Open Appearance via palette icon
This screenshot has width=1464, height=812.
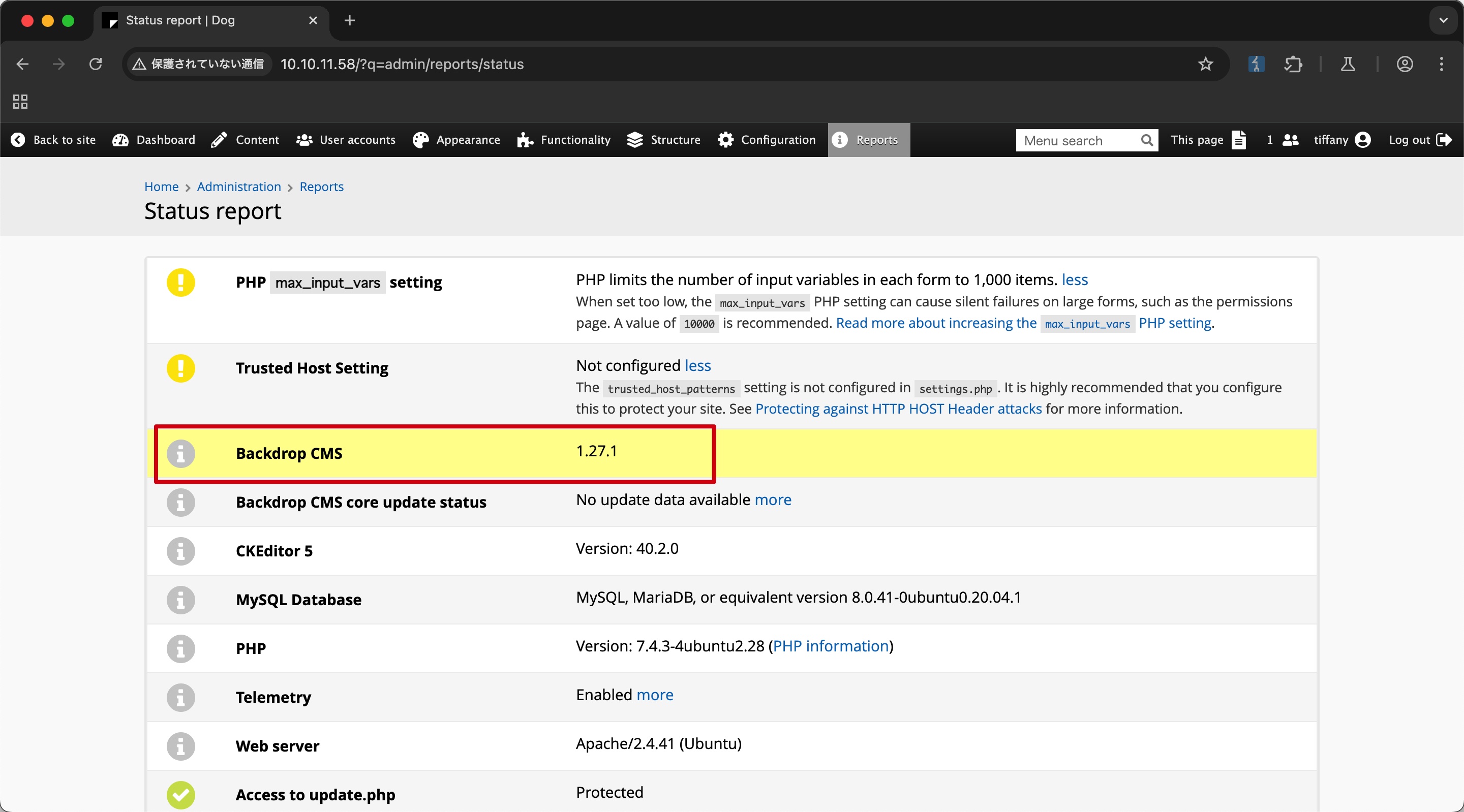click(x=420, y=140)
